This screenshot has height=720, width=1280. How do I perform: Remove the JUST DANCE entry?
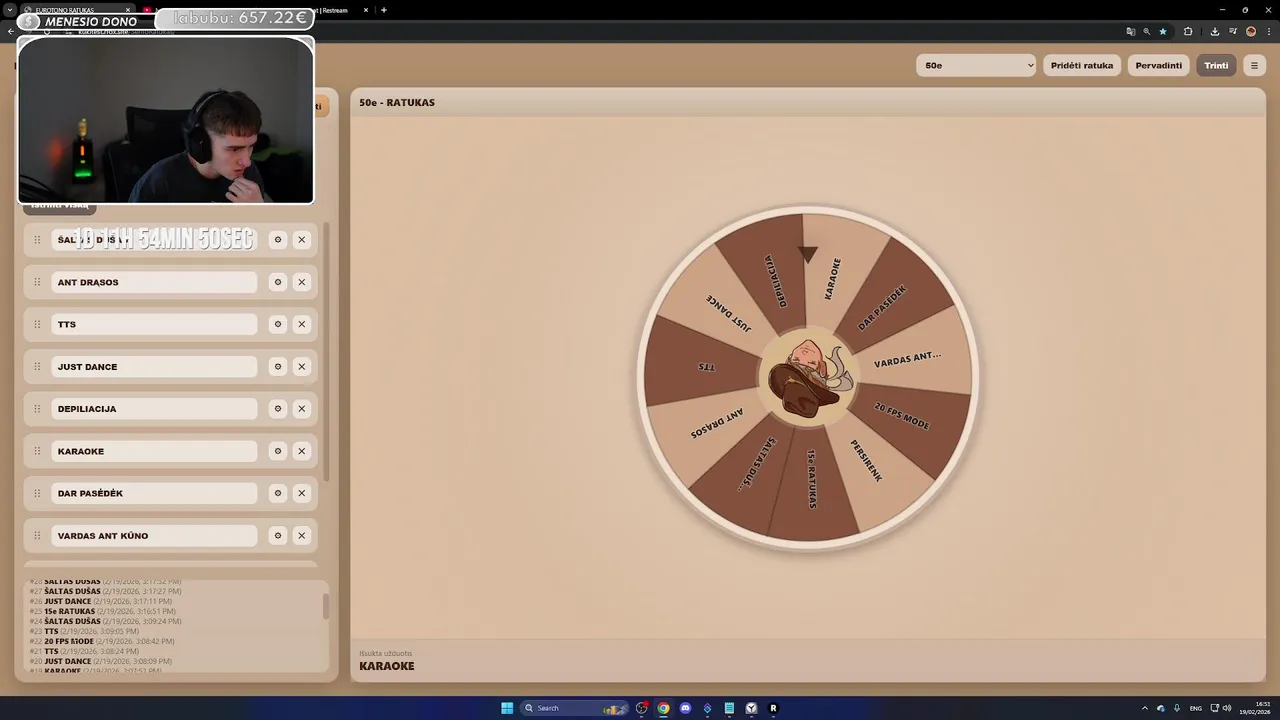pyautogui.click(x=302, y=367)
